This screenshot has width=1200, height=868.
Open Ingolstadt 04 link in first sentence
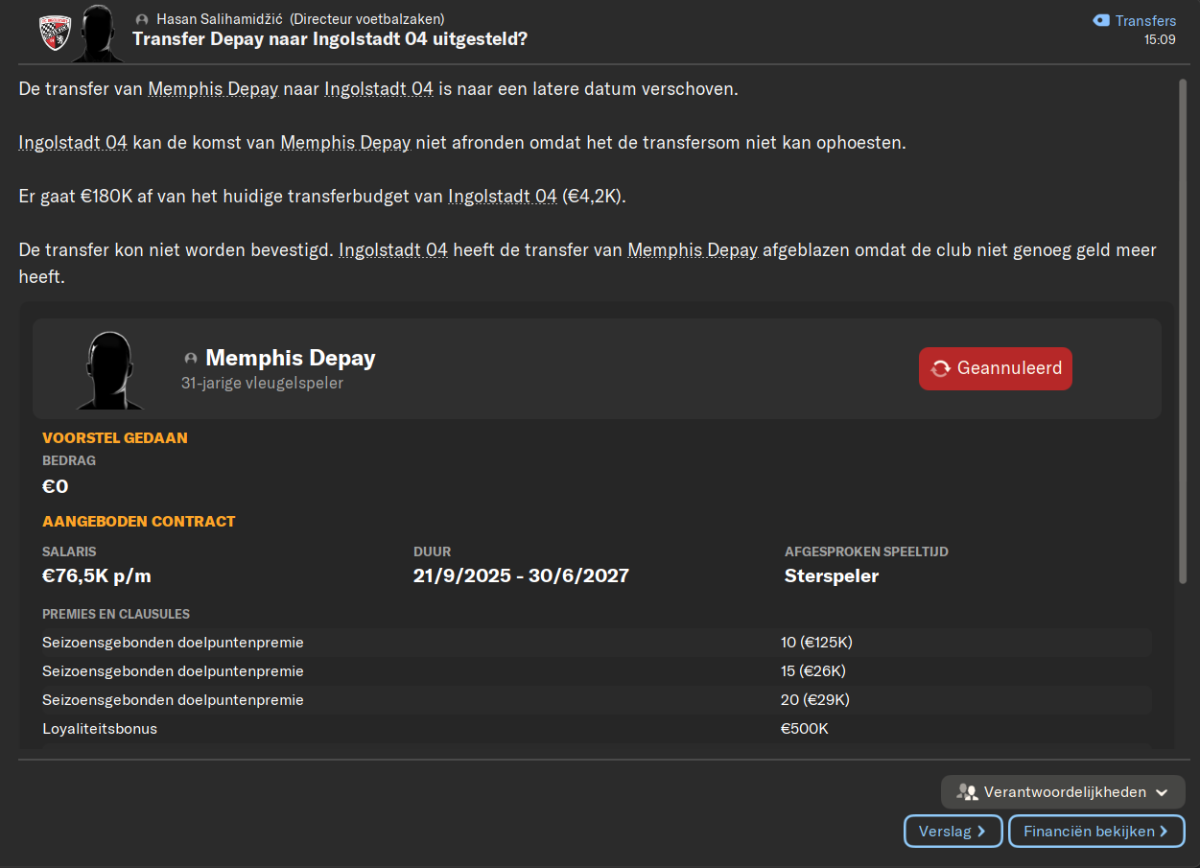click(379, 88)
